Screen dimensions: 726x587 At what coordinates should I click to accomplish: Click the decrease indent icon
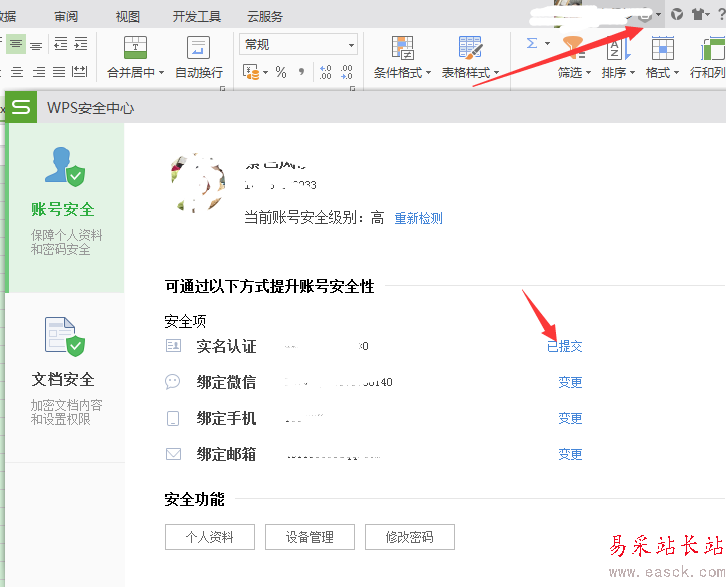tap(61, 44)
